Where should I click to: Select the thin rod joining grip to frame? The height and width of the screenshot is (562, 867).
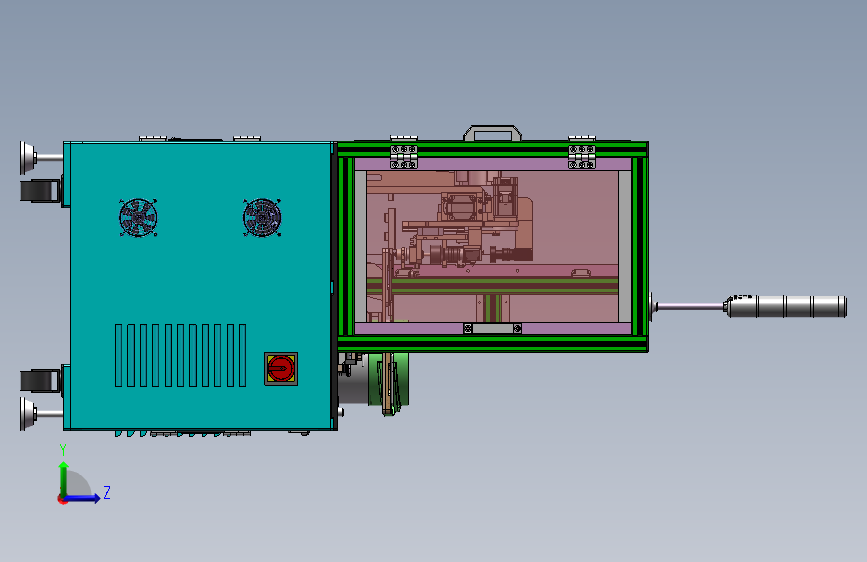[690, 306]
